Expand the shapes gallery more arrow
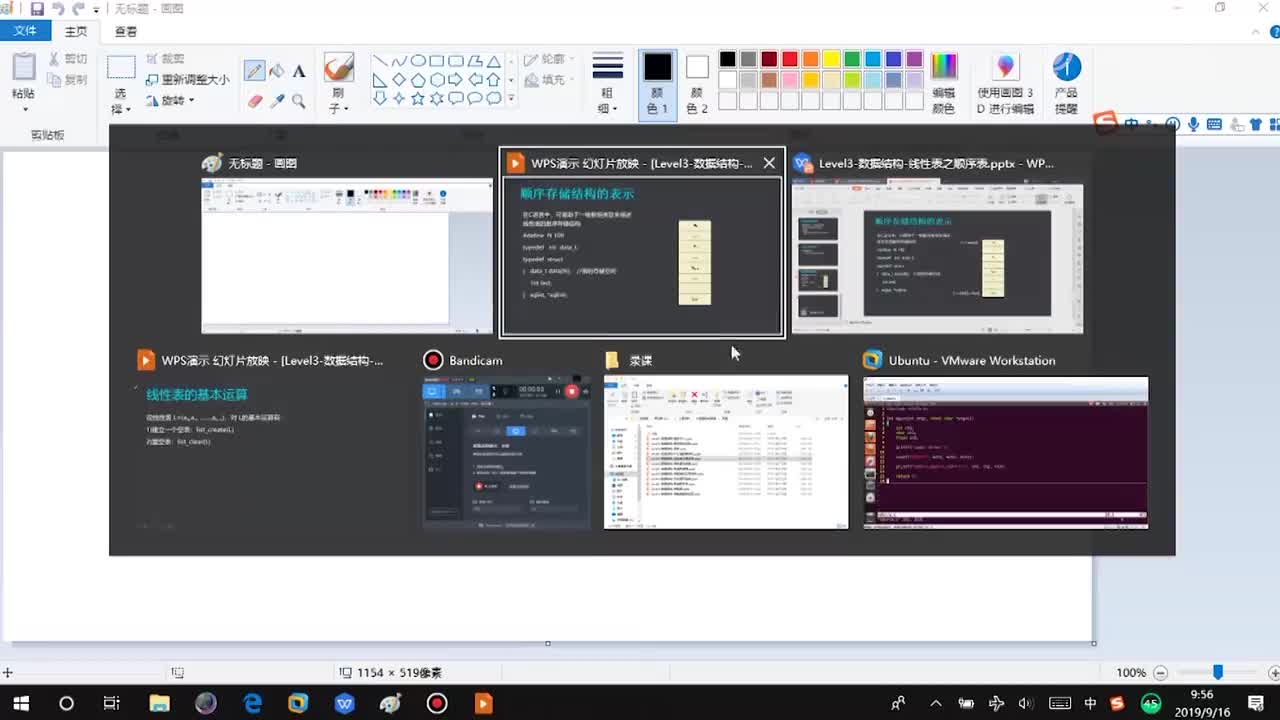This screenshot has width=1280, height=720. tap(511, 99)
